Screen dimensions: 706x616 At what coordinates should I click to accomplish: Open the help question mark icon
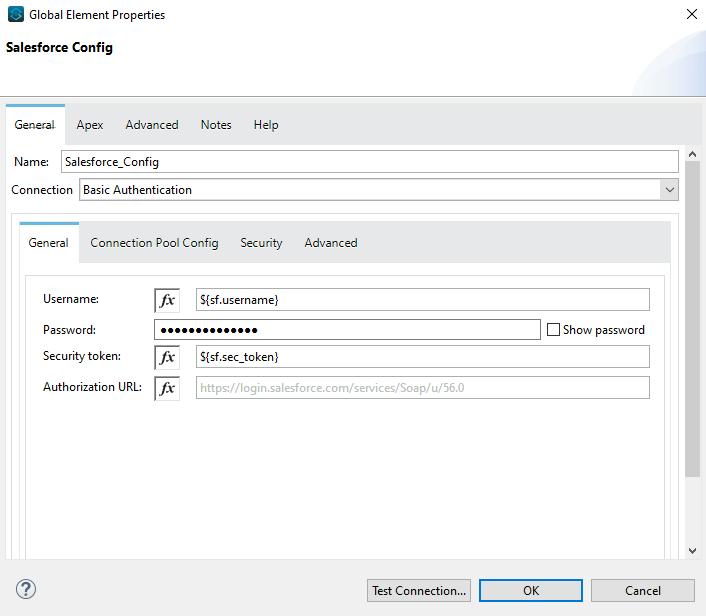(x=26, y=589)
